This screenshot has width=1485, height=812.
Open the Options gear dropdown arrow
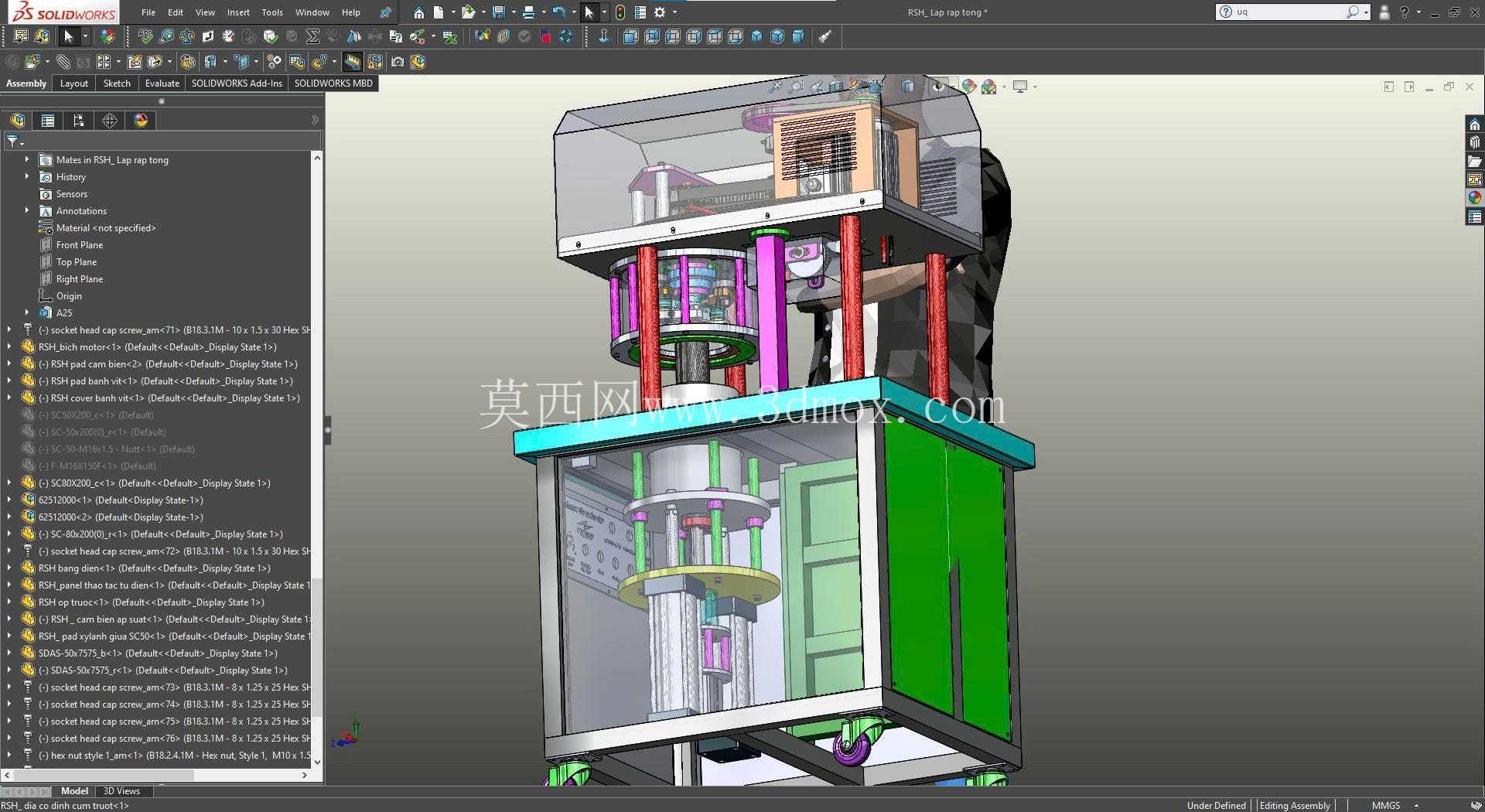tap(674, 12)
